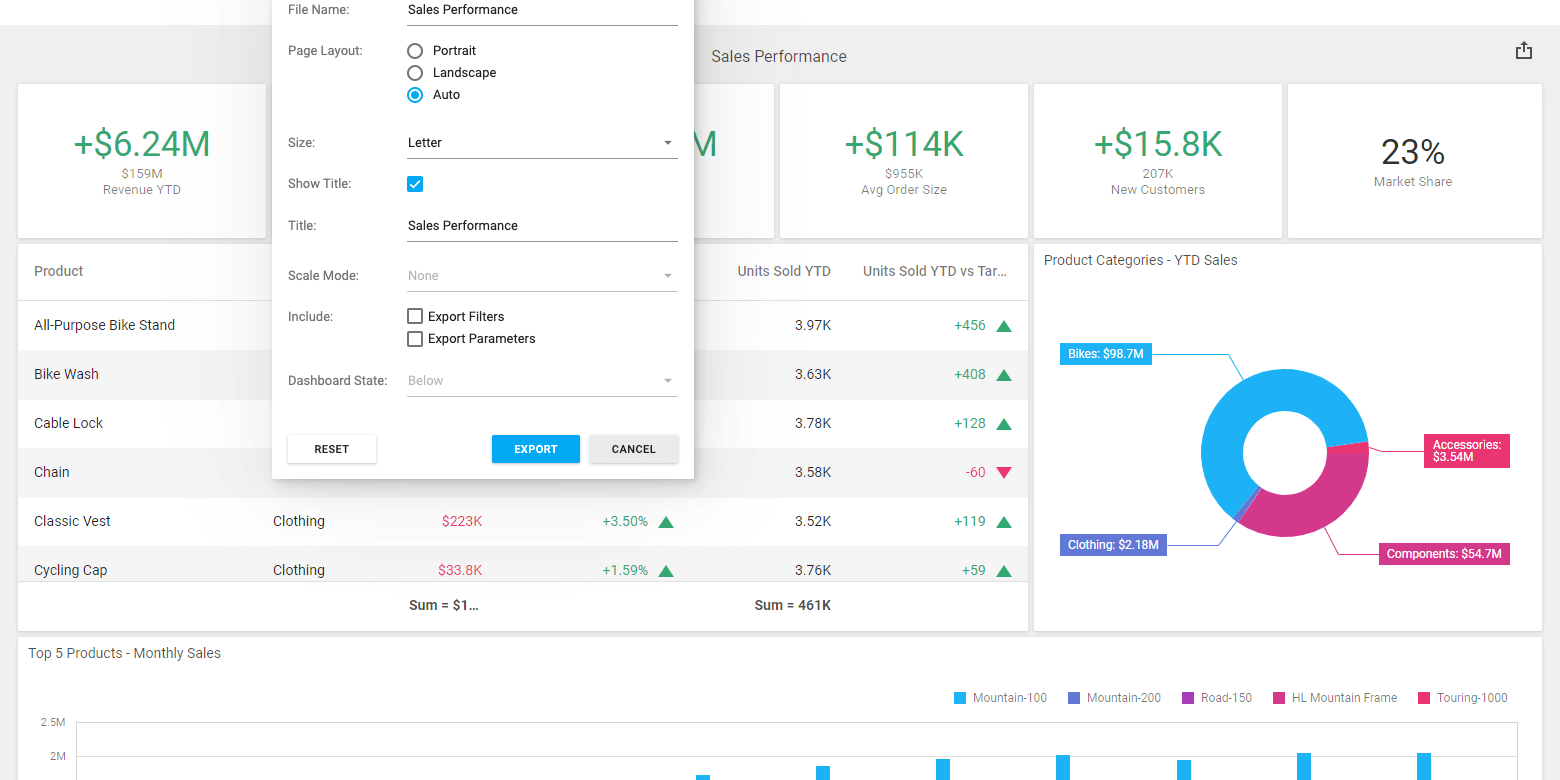Click the Reset button
Screen dimensions: 1560x780
tap(332, 450)
